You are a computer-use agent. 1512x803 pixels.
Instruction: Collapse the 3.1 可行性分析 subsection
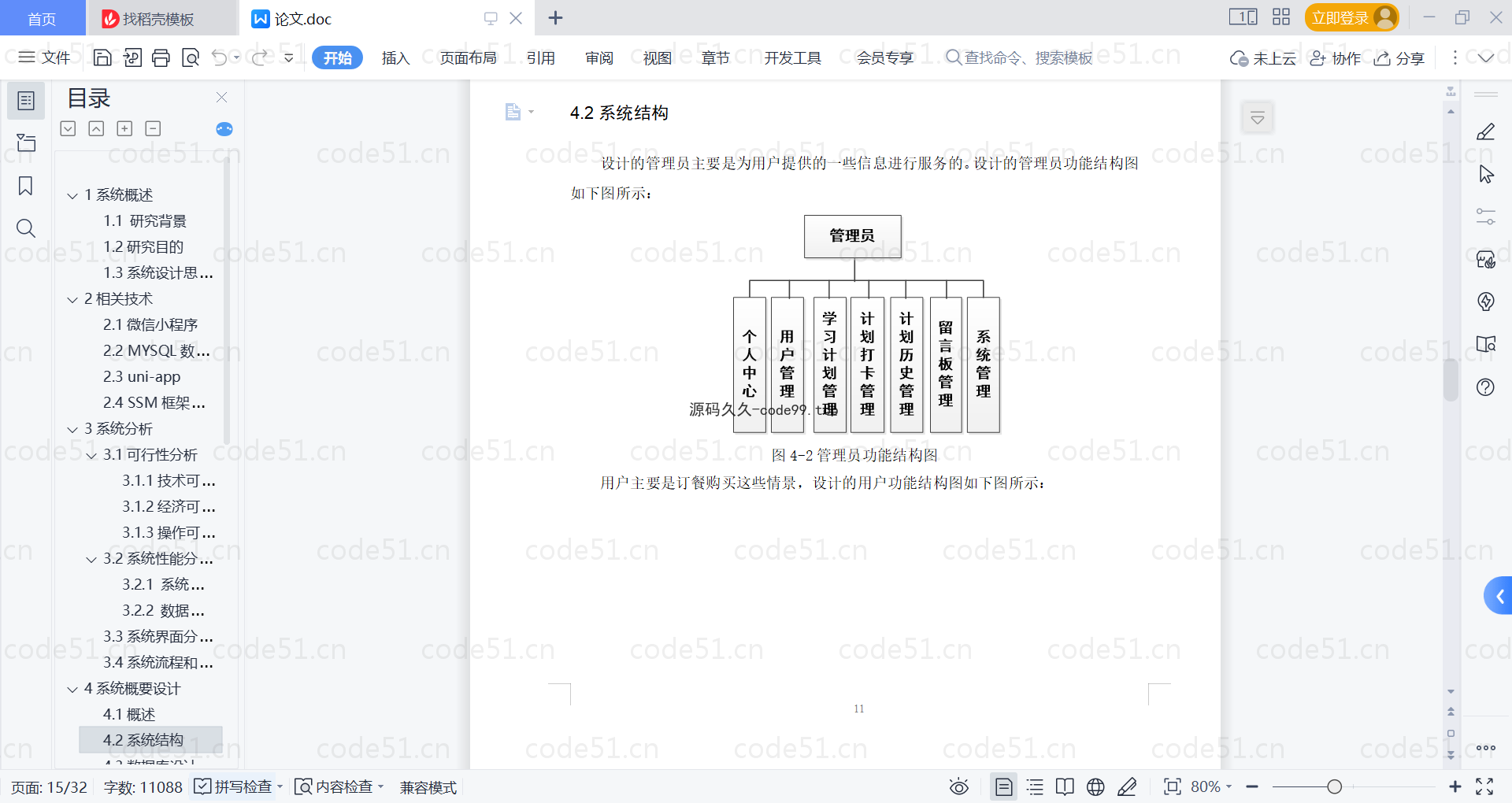click(x=91, y=455)
